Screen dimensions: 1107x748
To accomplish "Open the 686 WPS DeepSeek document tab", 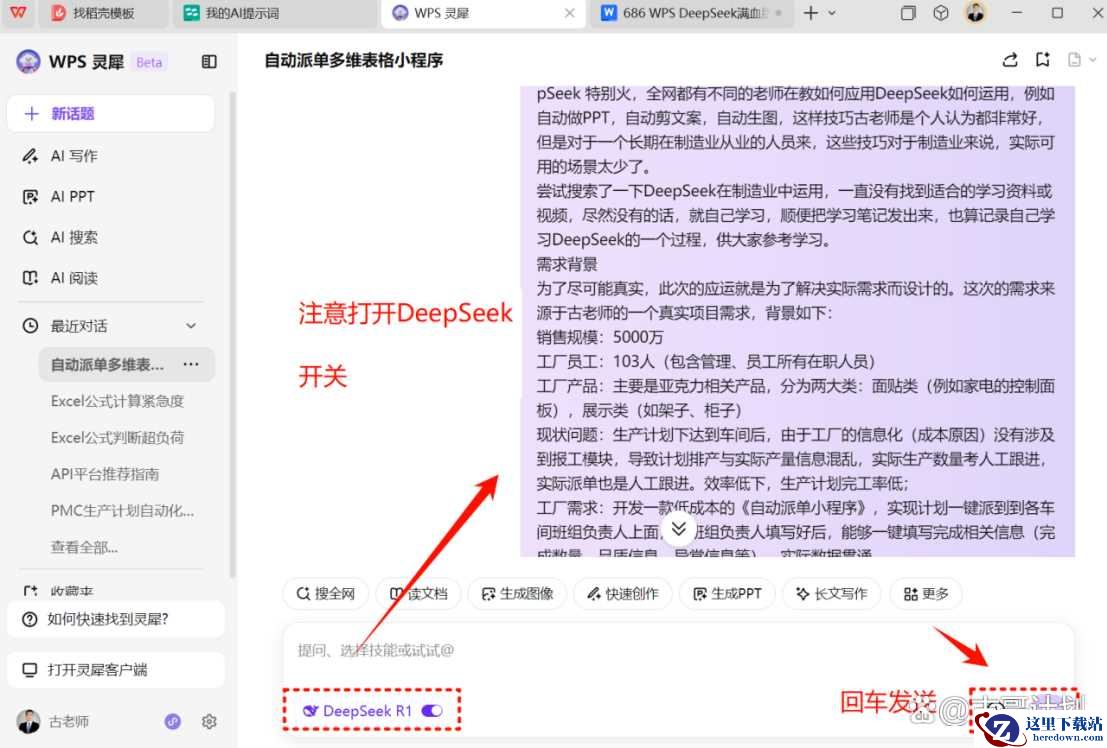I will (x=691, y=13).
